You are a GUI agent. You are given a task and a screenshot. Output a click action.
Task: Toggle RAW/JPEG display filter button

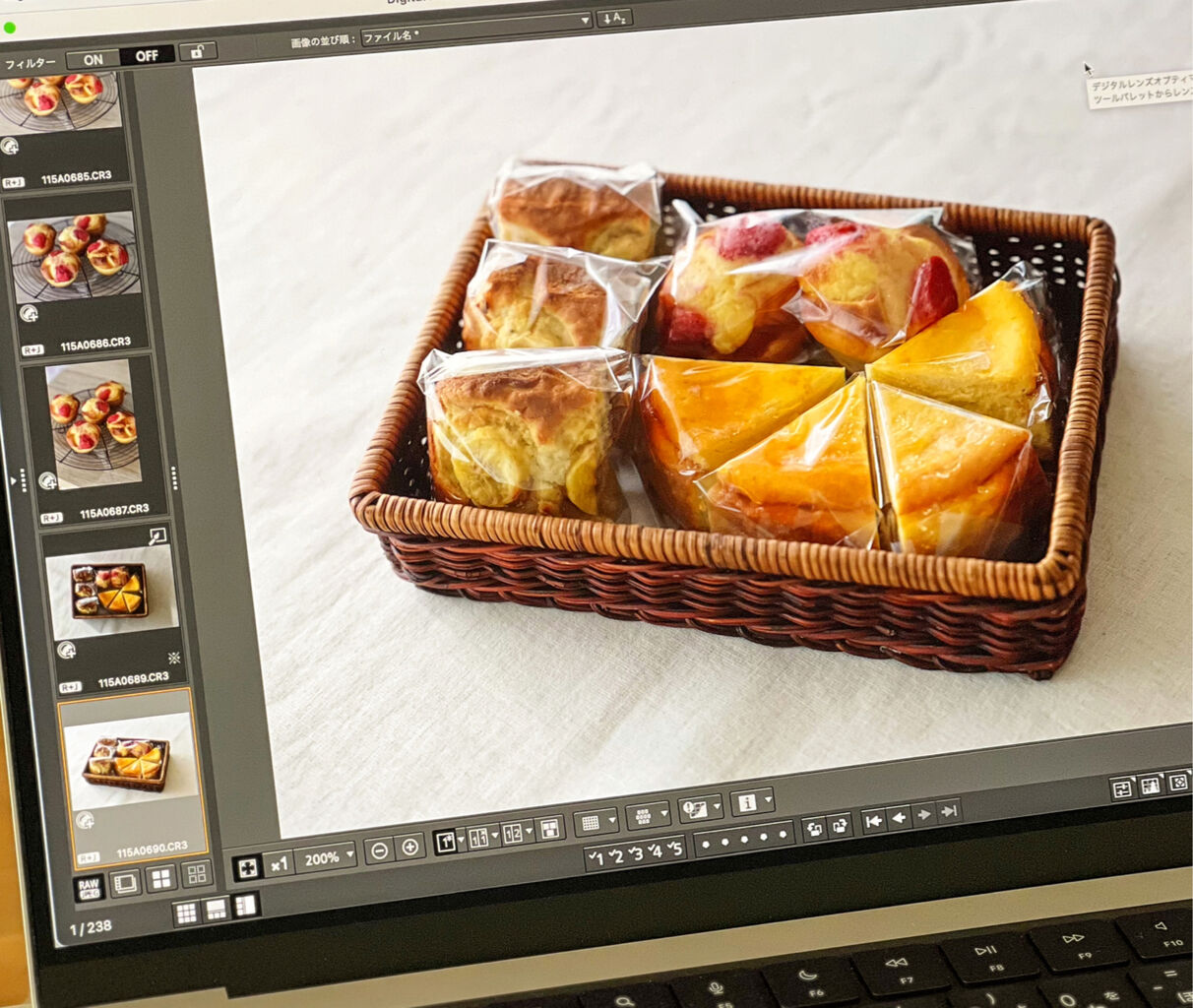[x=89, y=887]
